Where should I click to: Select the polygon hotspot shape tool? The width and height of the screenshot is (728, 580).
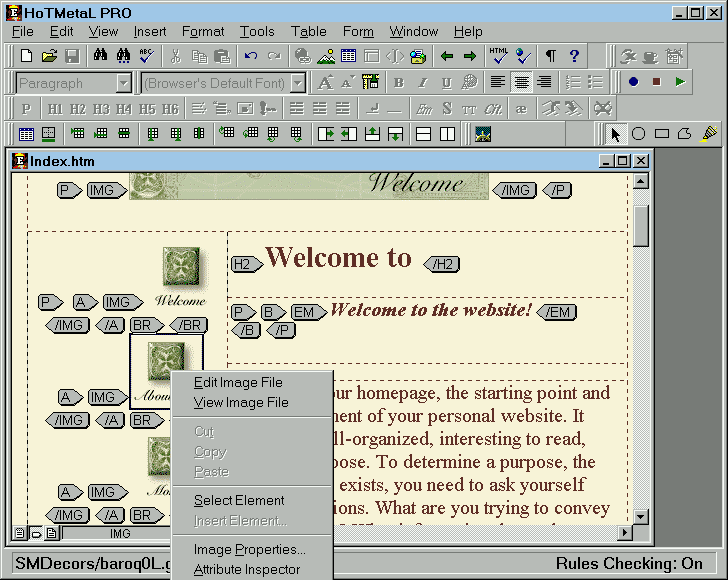(684, 134)
